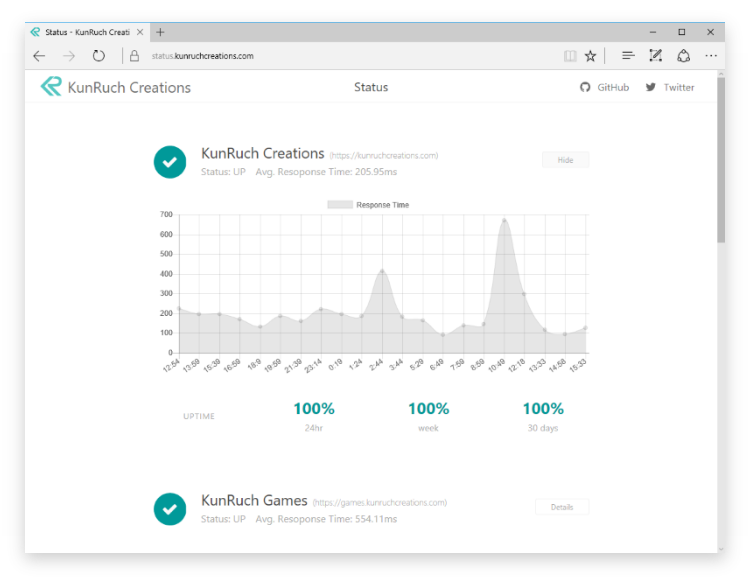
Task: Select the Status - KunRuch Creati tab
Action: click(x=87, y=32)
